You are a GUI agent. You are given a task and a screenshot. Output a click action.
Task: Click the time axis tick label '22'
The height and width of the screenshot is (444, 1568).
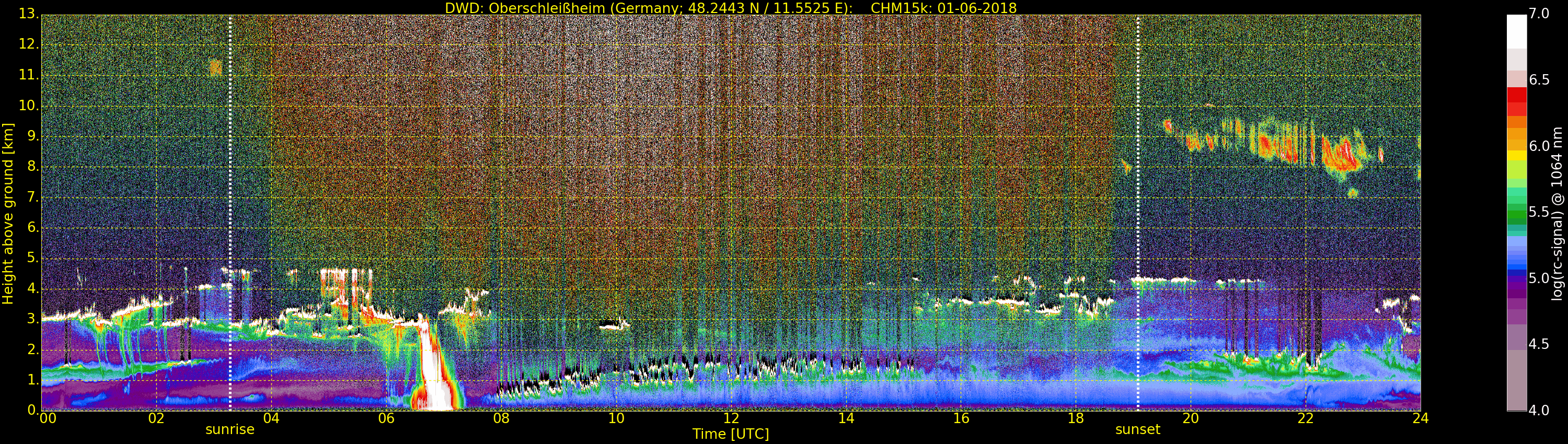[x=1306, y=418]
